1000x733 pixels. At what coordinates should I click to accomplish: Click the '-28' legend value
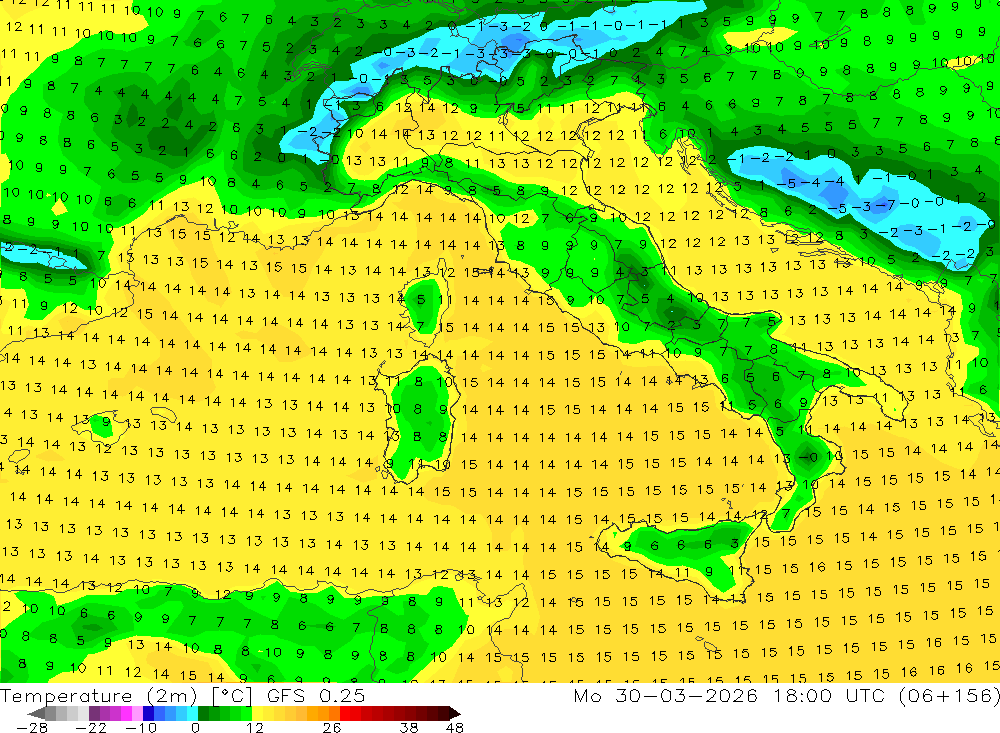click(32, 727)
